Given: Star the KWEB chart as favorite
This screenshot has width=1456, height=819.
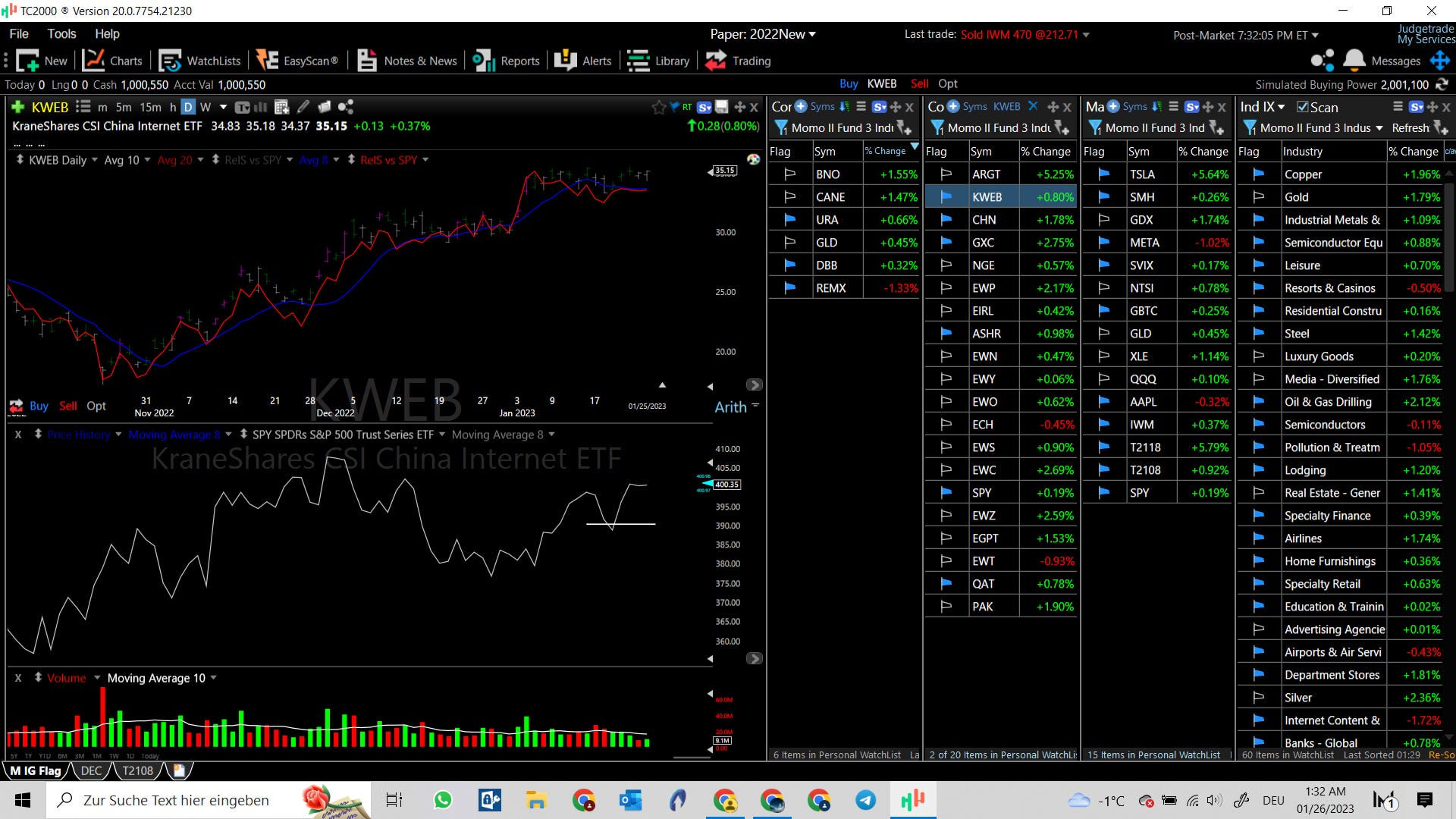Looking at the screenshot, I should click(x=658, y=108).
